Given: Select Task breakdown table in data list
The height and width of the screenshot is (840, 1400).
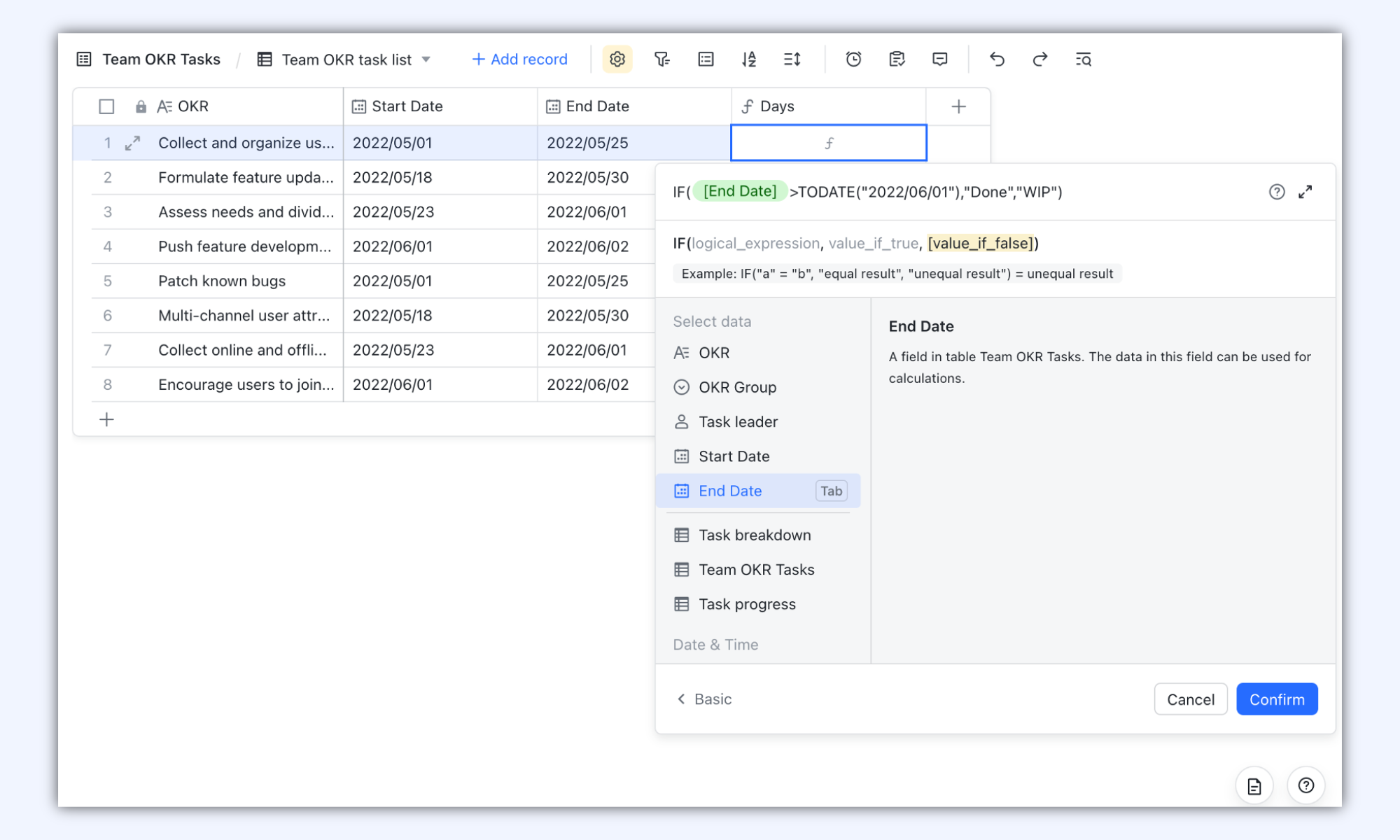Looking at the screenshot, I should point(758,535).
